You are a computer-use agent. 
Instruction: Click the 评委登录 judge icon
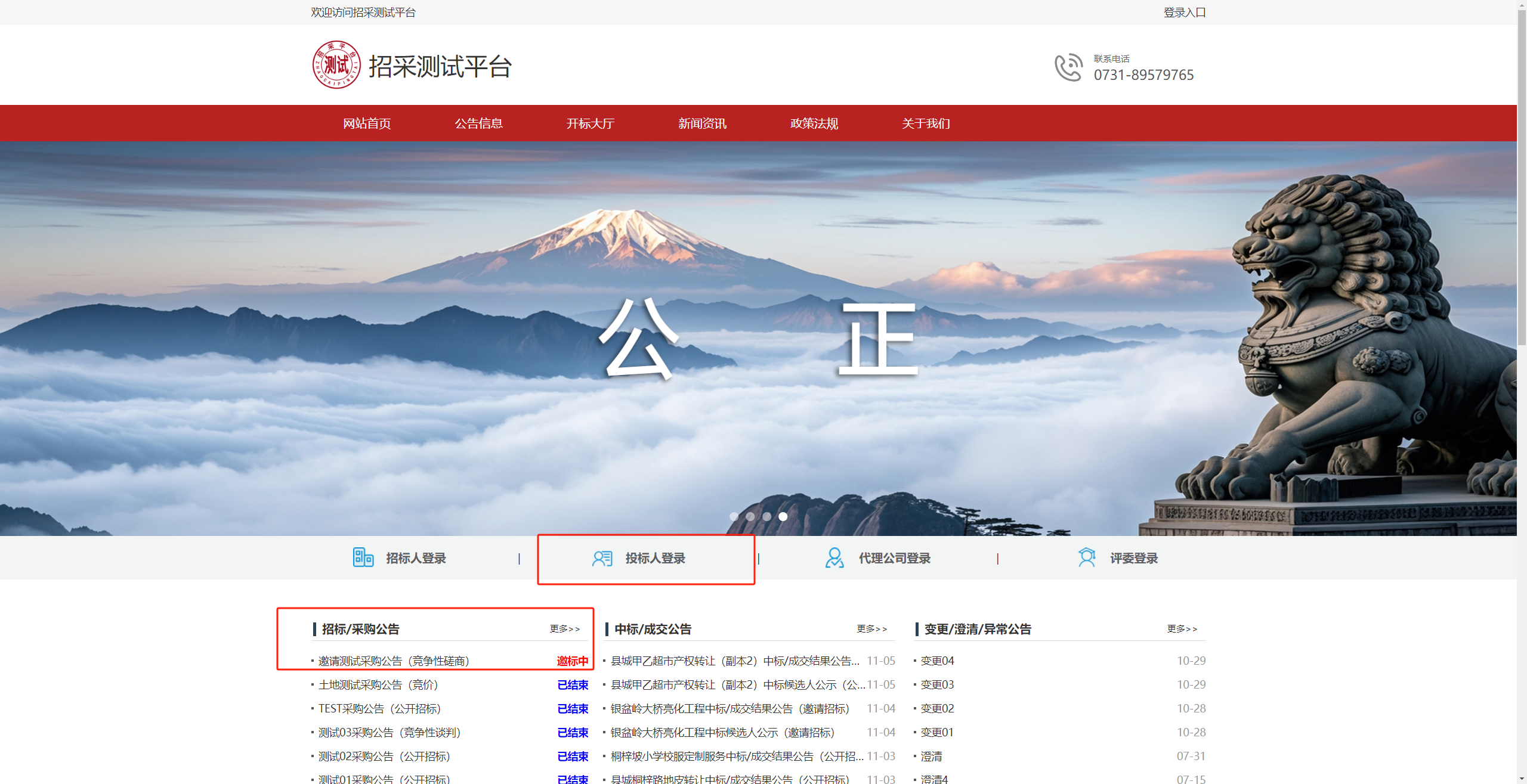[x=1086, y=558]
